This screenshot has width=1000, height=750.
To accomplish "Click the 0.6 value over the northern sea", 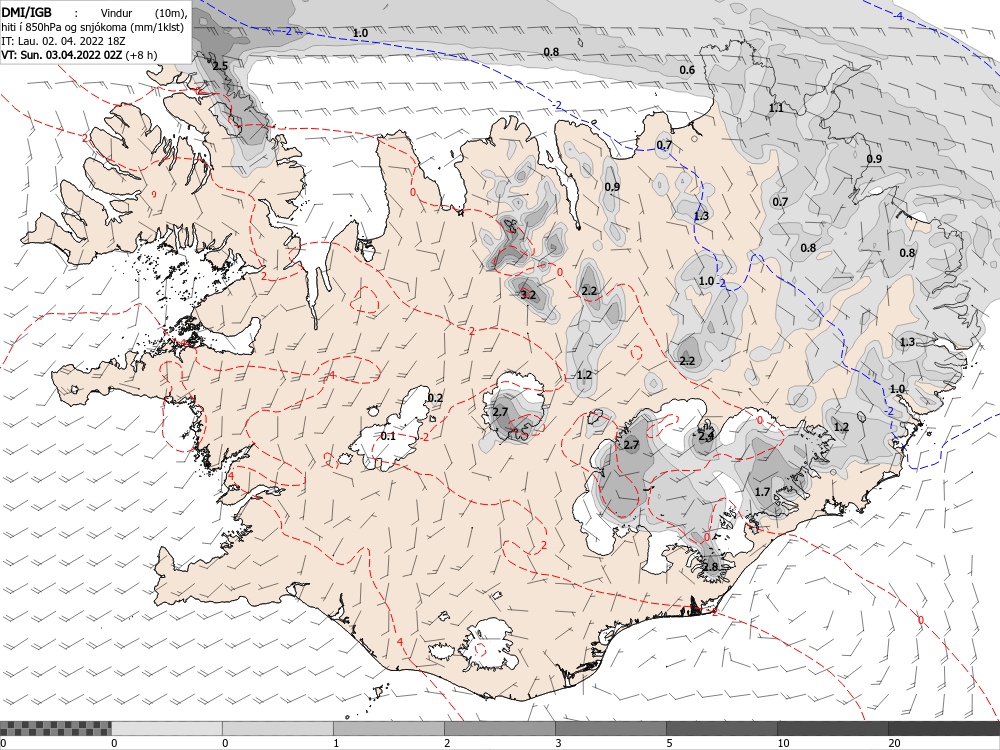I will click(x=687, y=70).
